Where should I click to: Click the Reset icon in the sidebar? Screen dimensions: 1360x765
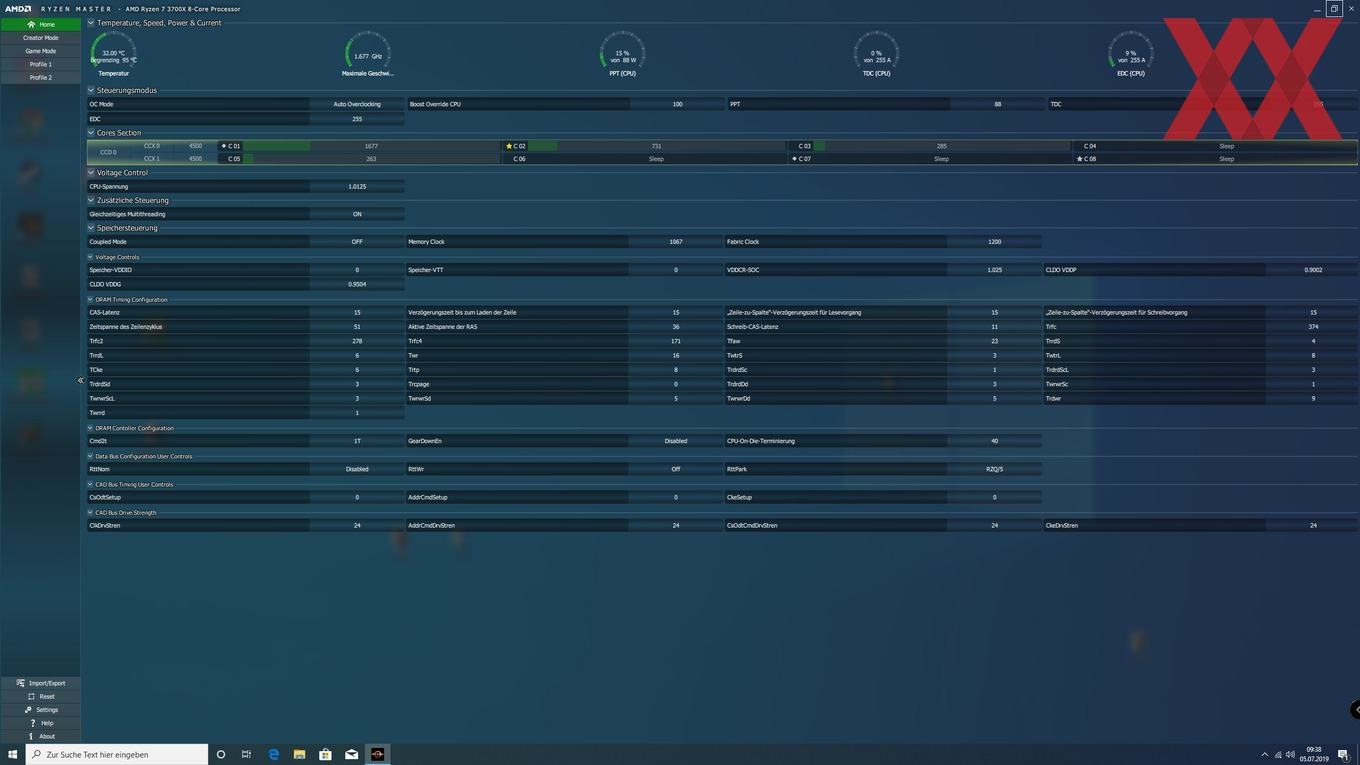tap(31, 696)
